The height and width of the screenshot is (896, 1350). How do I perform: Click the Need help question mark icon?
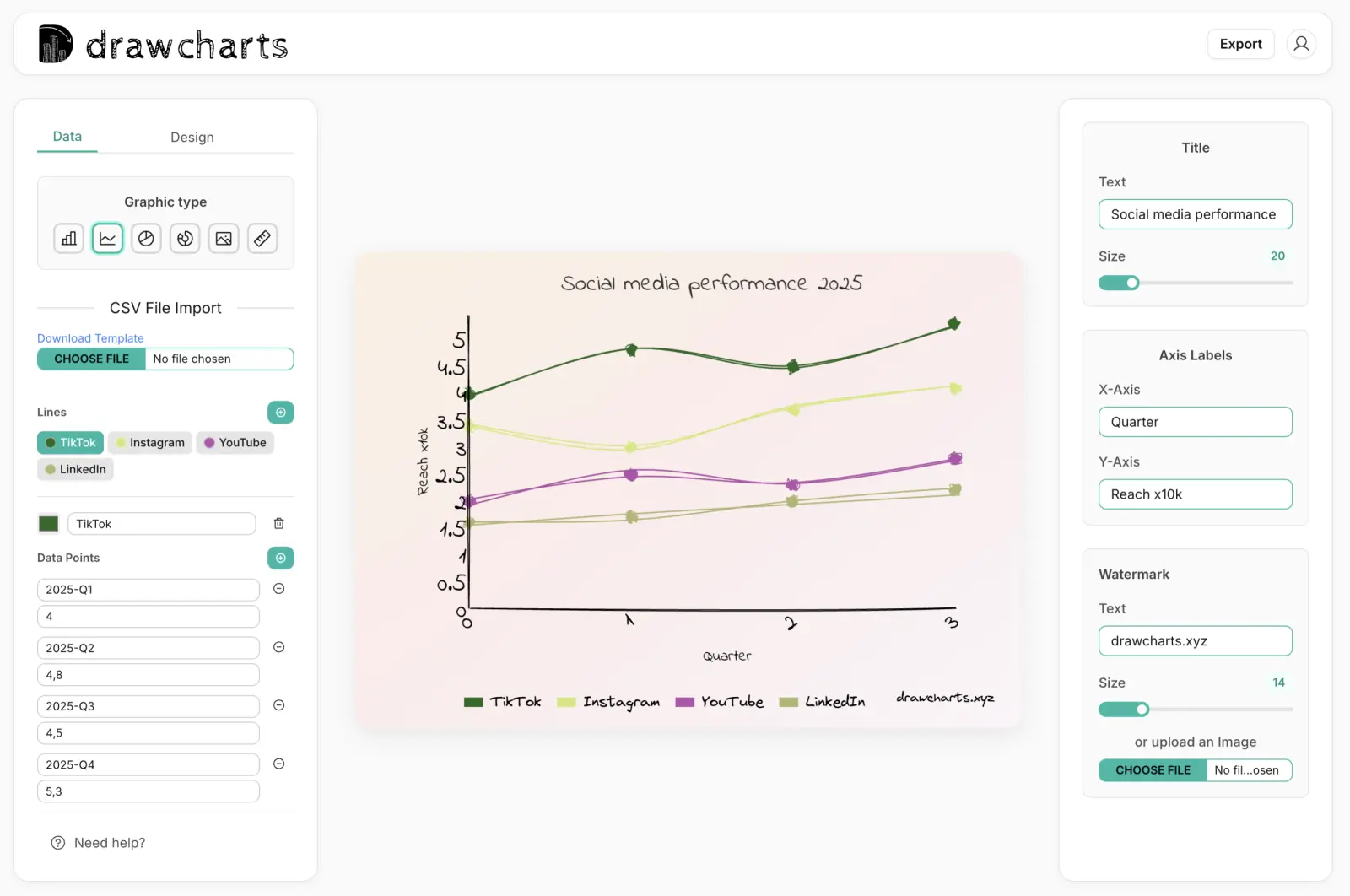click(x=57, y=842)
